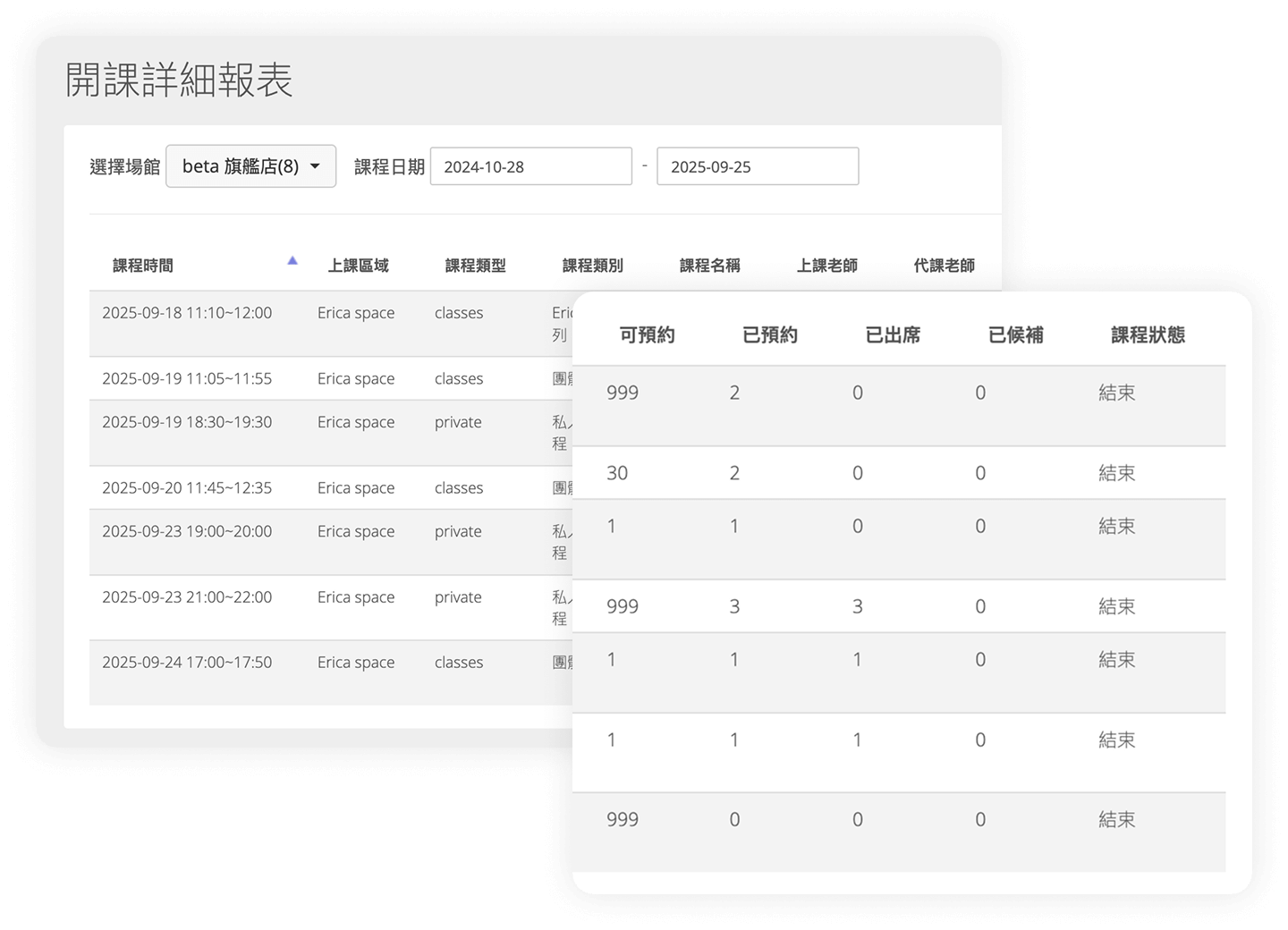The height and width of the screenshot is (930, 1288).
Task: Select the start date field showing 2024-10-28
Action: coord(530,165)
